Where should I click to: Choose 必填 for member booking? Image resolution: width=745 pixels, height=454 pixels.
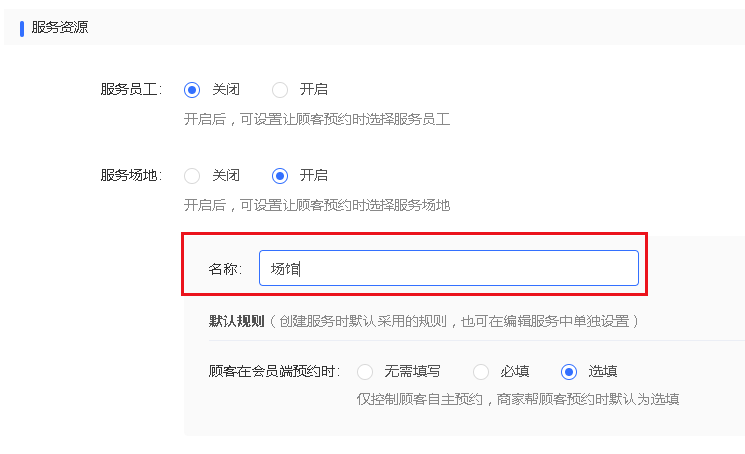481,371
